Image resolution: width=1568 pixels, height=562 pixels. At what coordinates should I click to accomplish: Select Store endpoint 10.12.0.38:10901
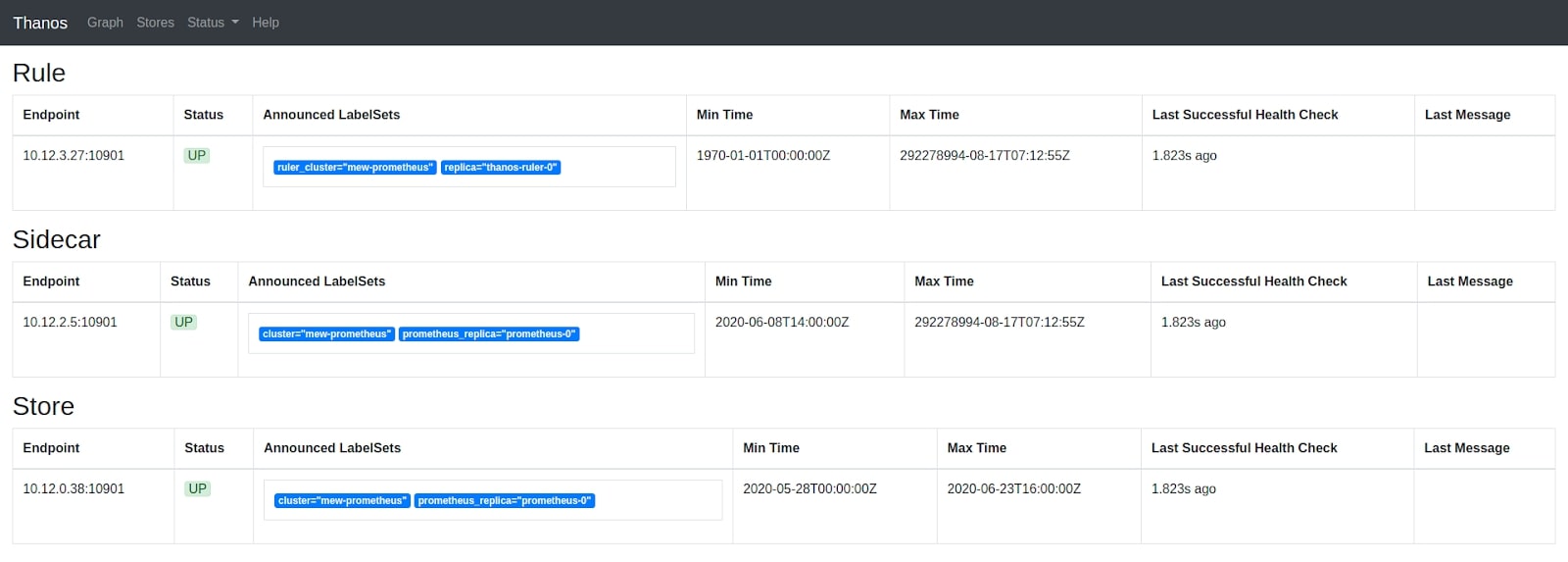pyautogui.click(x=73, y=488)
